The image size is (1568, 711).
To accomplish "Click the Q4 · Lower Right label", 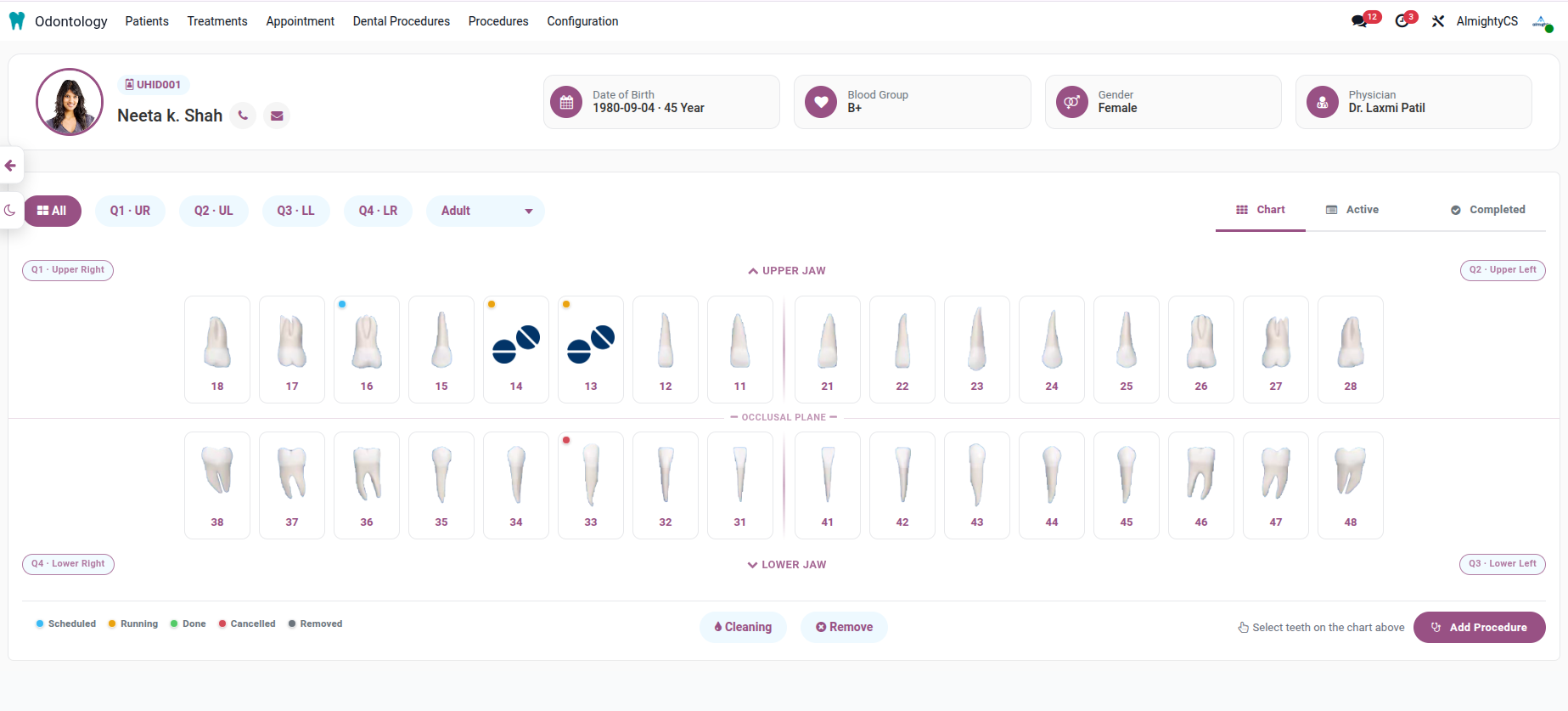I will pos(68,564).
